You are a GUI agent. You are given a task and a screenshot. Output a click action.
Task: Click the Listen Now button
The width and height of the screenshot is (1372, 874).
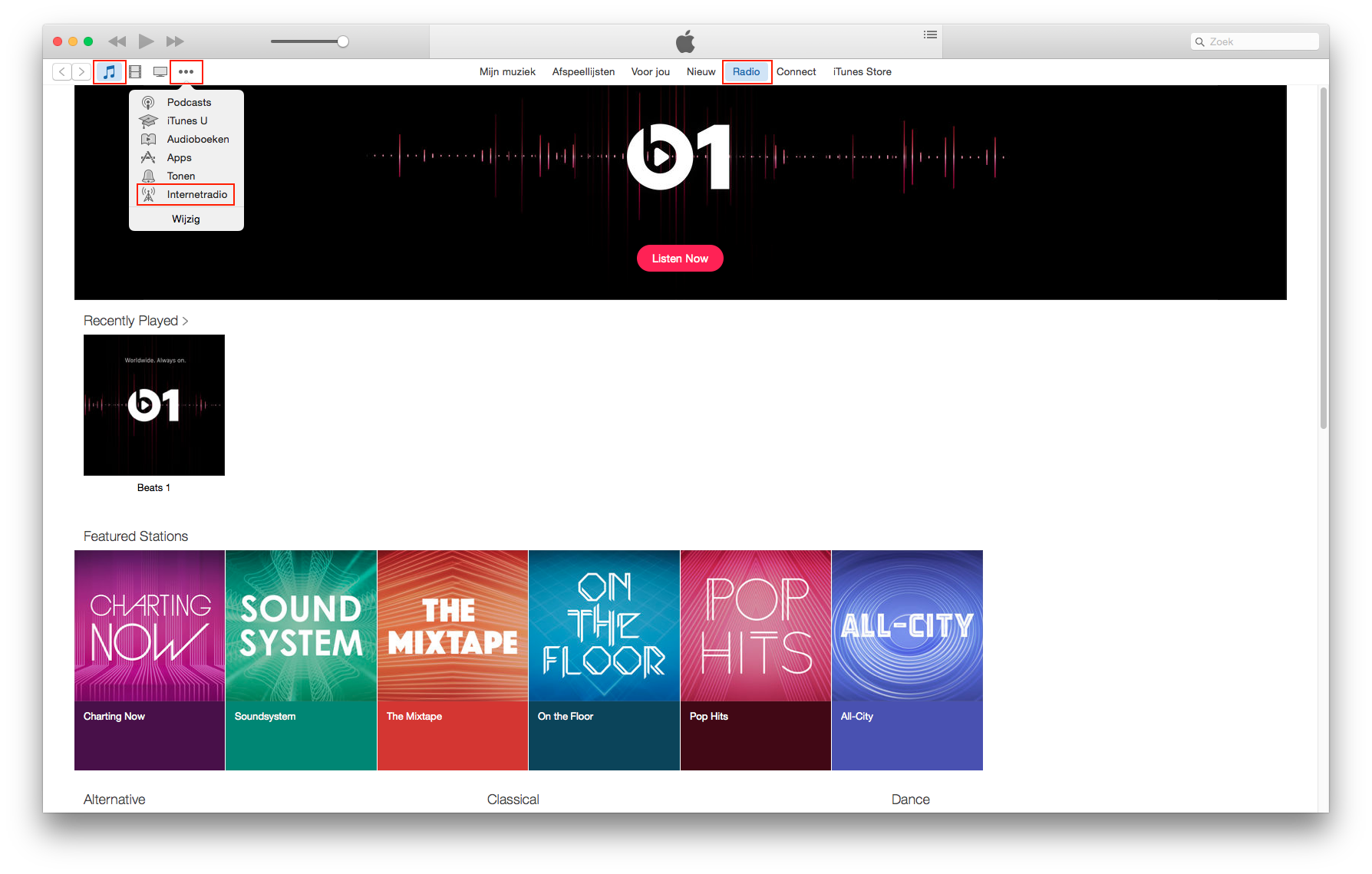[680, 259]
